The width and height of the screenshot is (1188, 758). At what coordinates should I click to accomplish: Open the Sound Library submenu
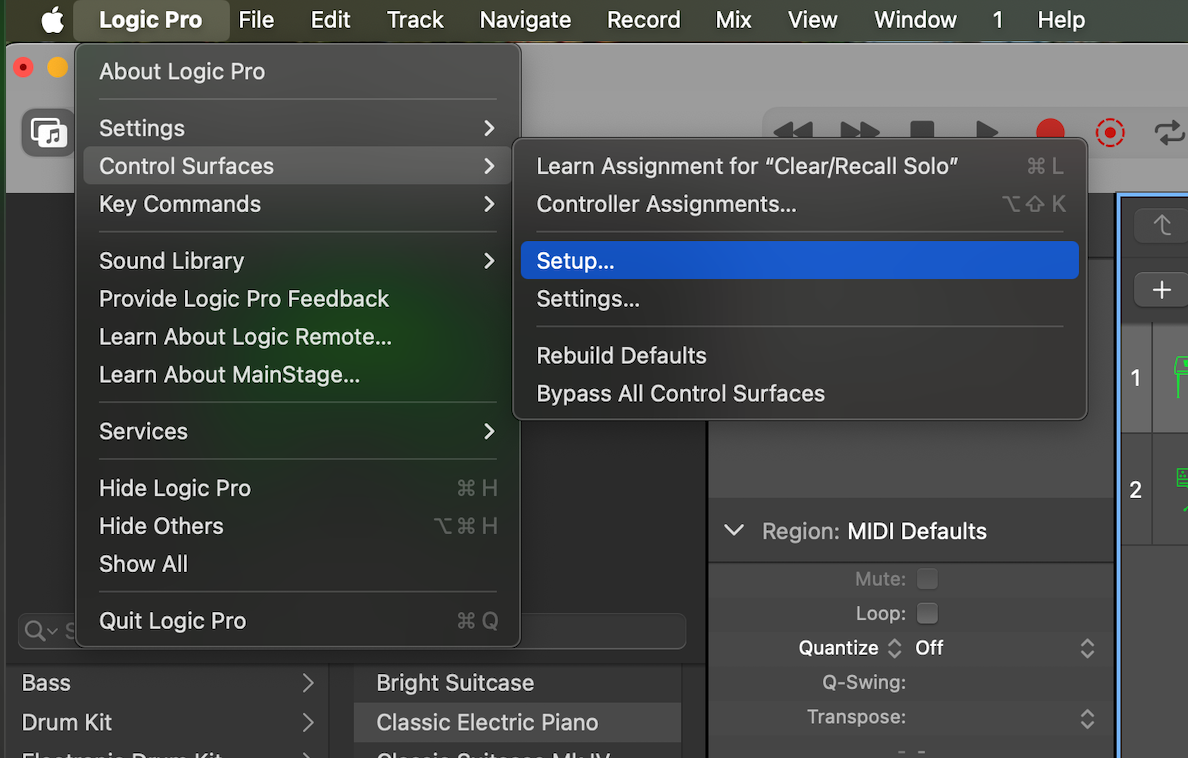298,261
